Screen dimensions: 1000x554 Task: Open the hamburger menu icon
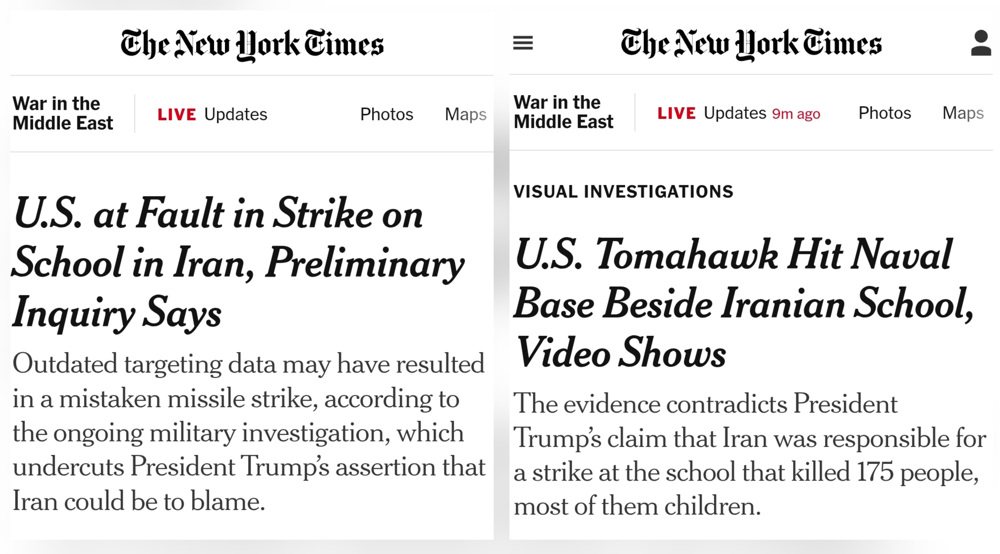pos(523,43)
